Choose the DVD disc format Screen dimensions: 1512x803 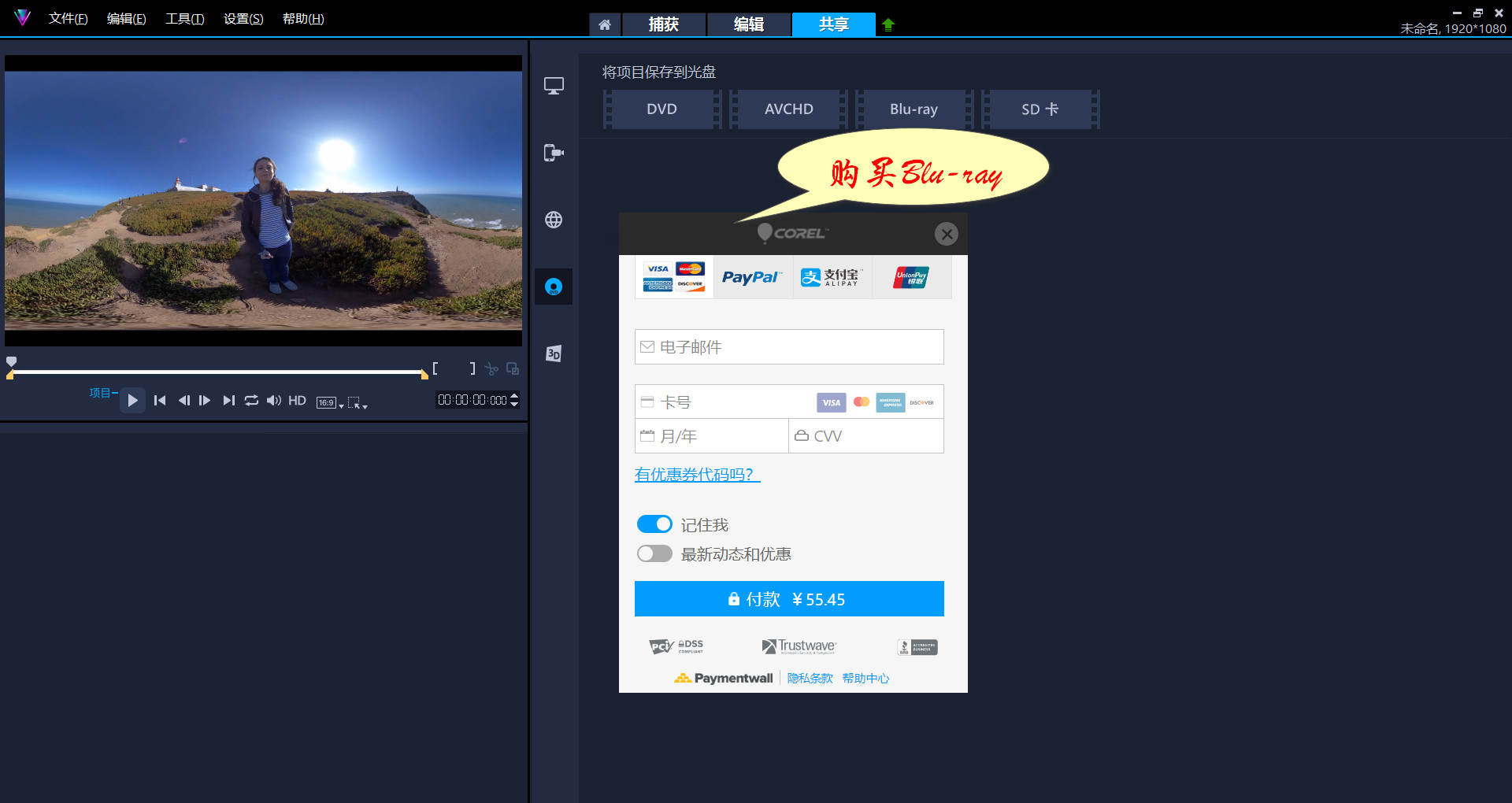pyautogui.click(x=662, y=109)
